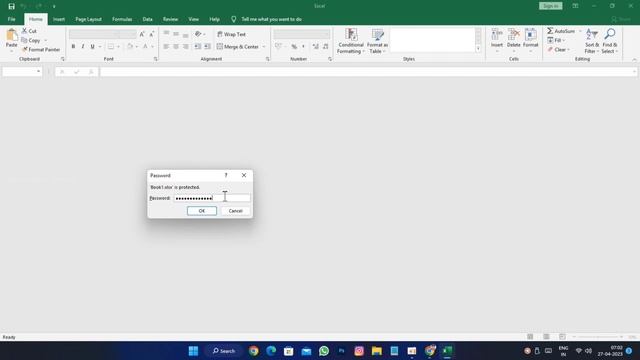The width and height of the screenshot is (640, 360).
Task: Open Conditional Formatting menu
Action: pyautogui.click(x=351, y=41)
